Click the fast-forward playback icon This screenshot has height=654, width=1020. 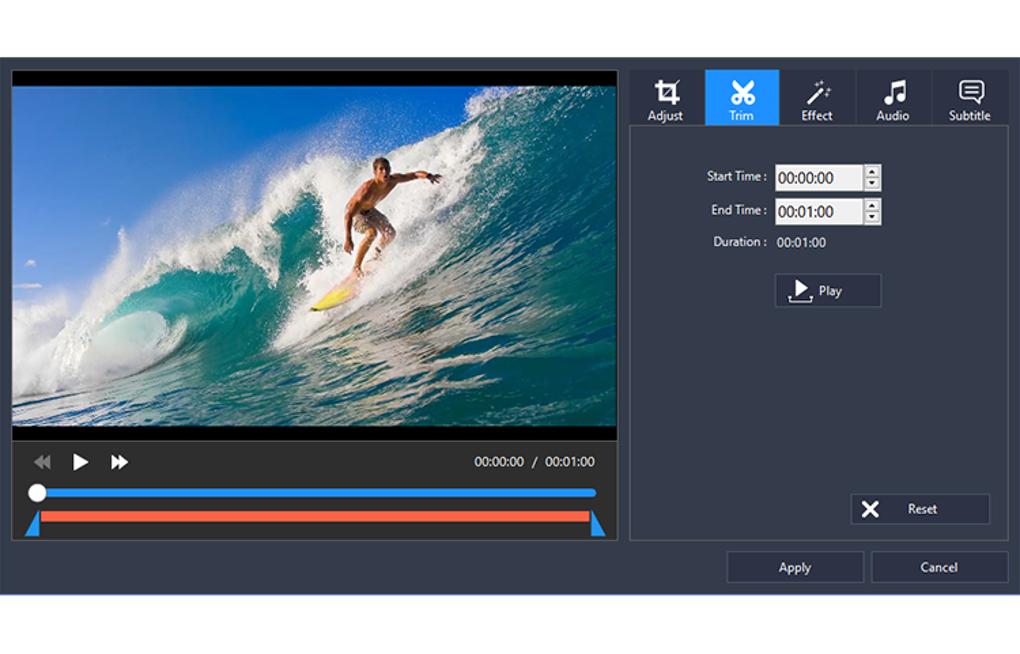(119, 462)
